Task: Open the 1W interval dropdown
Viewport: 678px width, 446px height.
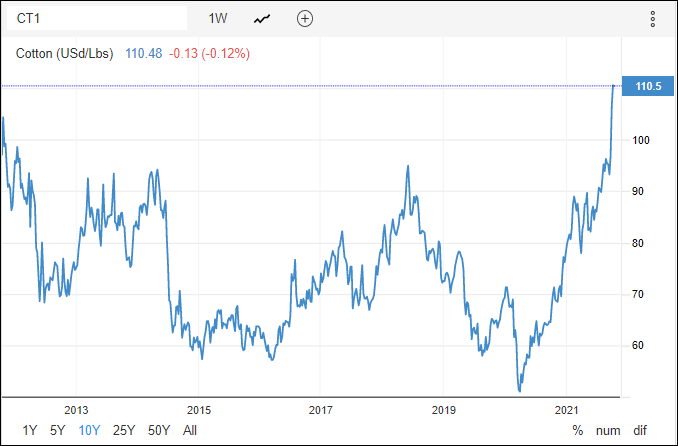Action: click(x=218, y=18)
